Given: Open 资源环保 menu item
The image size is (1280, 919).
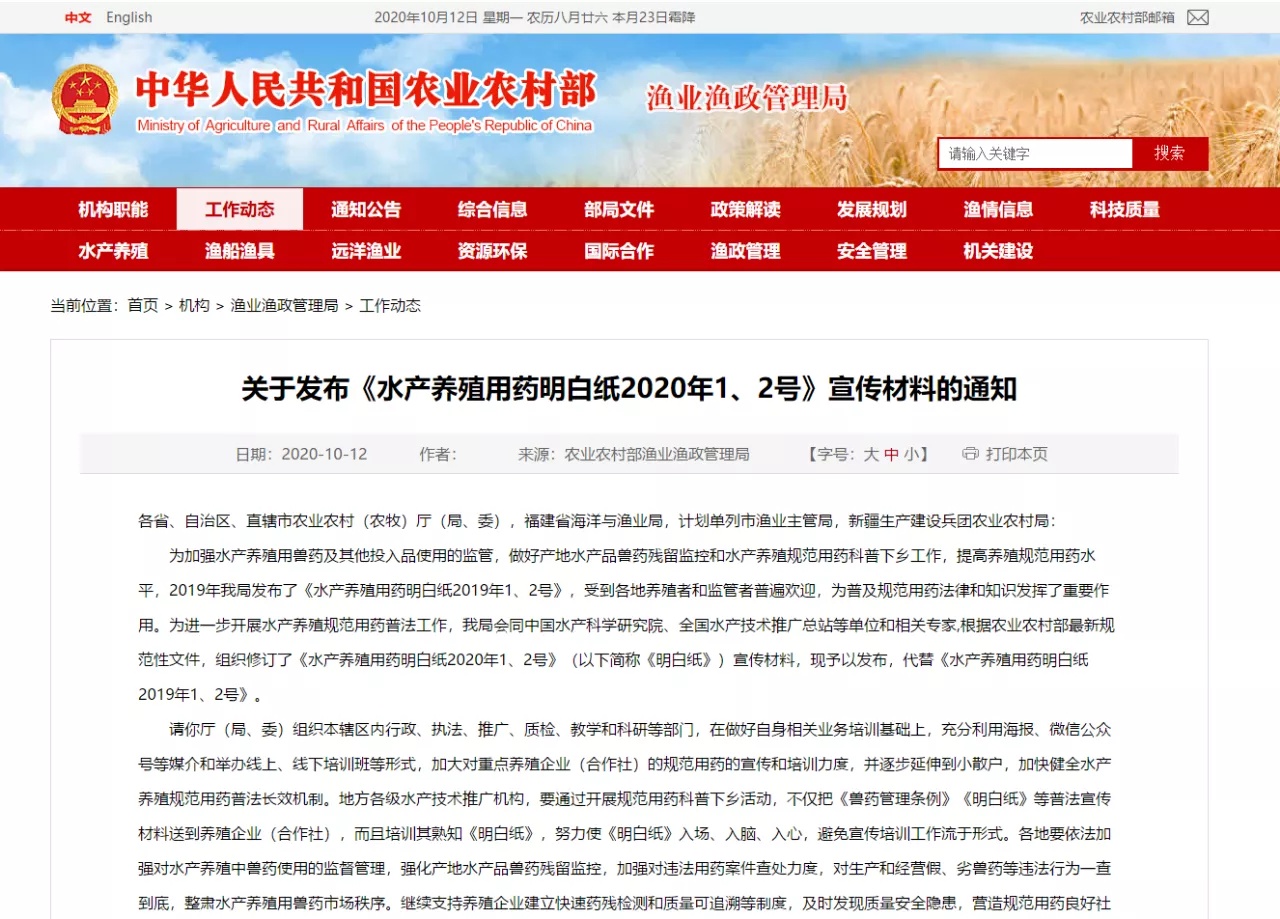Looking at the screenshot, I should pos(493,251).
